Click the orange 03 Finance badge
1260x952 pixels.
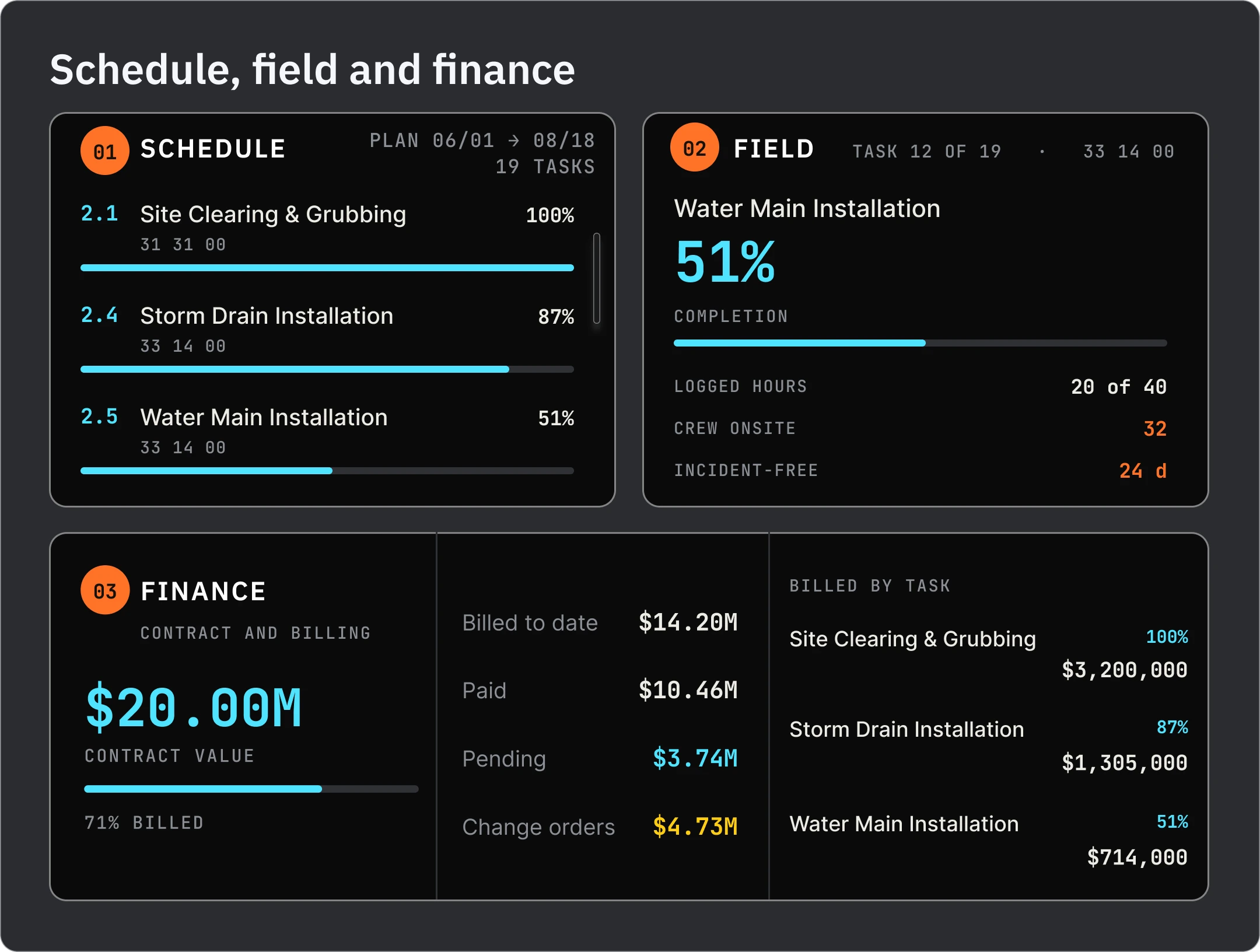(x=105, y=590)
